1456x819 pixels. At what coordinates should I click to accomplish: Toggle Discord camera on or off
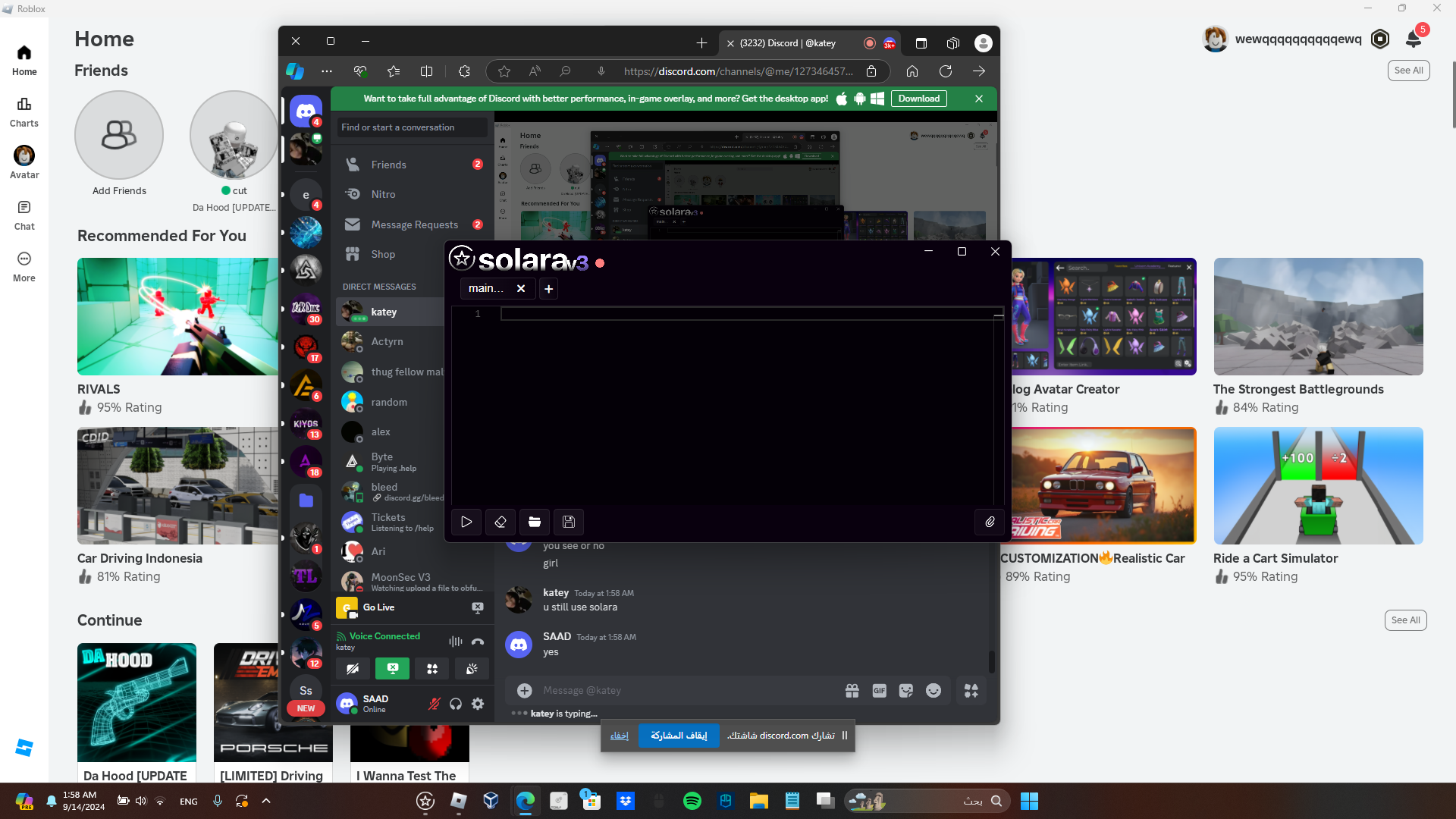353,669
